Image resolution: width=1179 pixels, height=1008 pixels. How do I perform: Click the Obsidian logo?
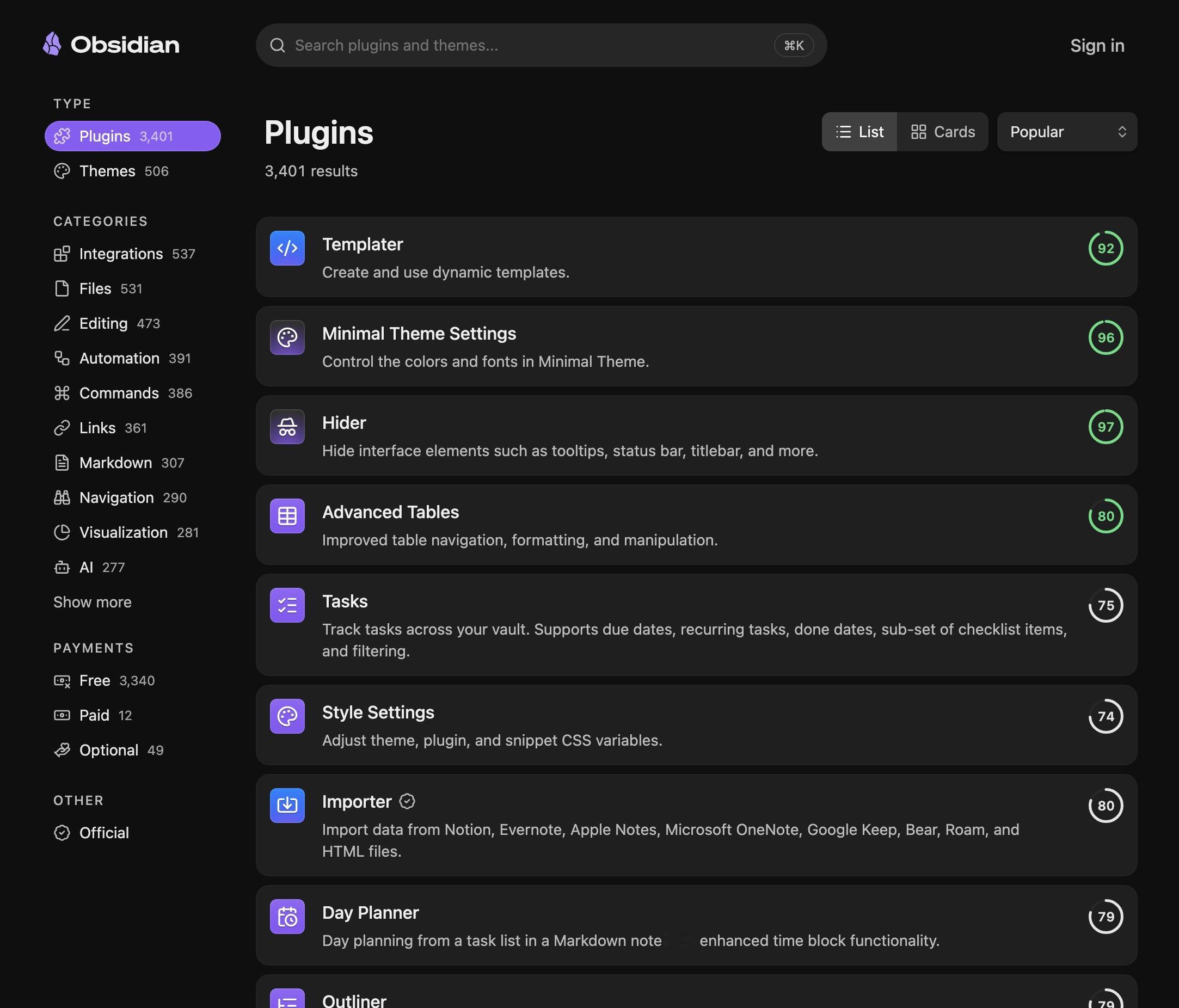point(111,45)
